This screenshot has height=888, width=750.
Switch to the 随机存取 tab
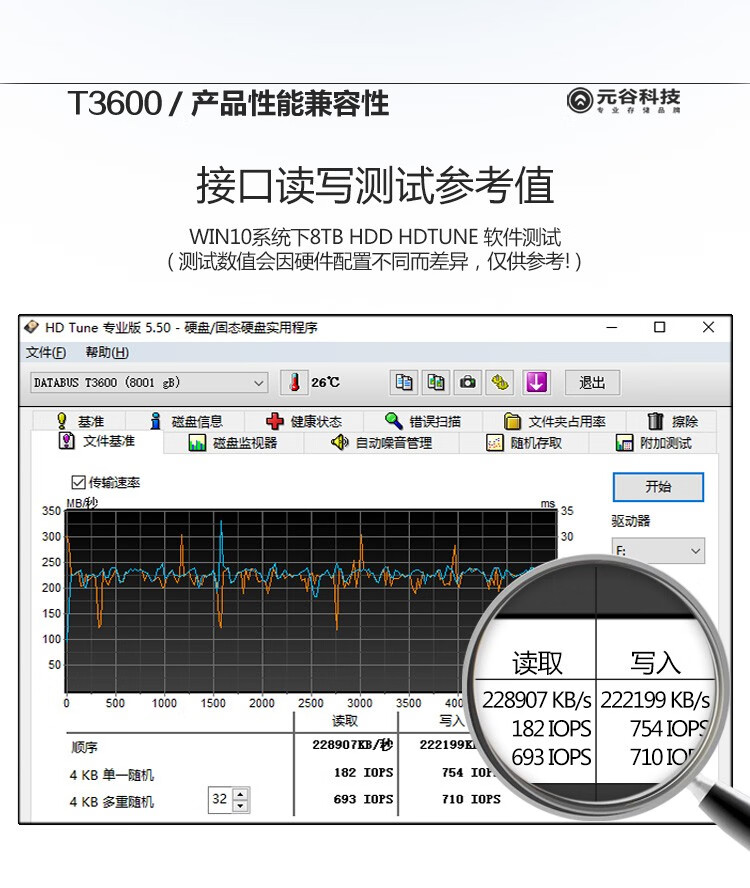tap(525, 443)
